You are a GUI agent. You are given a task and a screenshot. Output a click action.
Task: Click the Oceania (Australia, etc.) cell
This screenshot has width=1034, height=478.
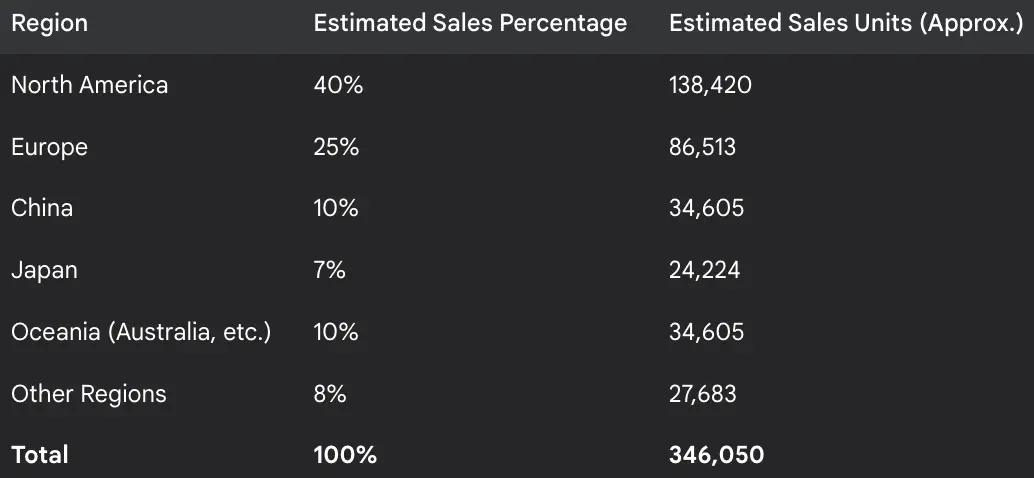click(141, 332)
